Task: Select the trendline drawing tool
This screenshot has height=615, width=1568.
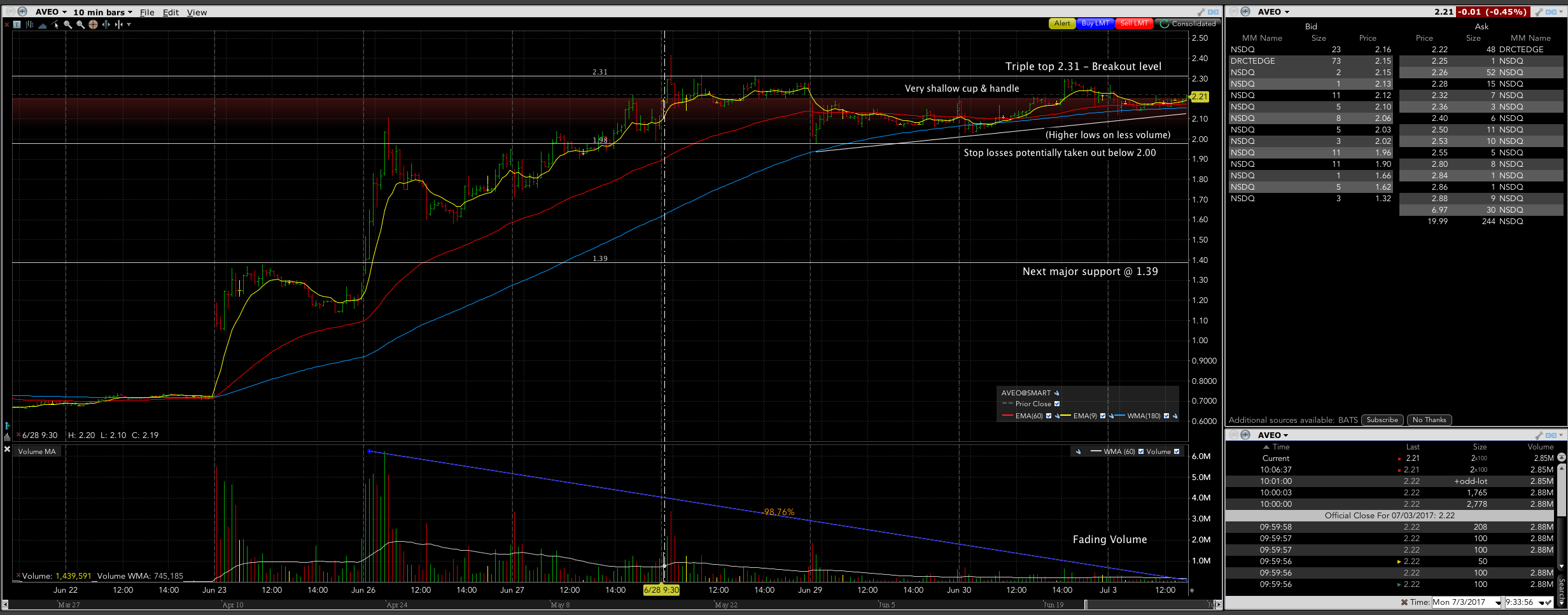Action: 55,25
